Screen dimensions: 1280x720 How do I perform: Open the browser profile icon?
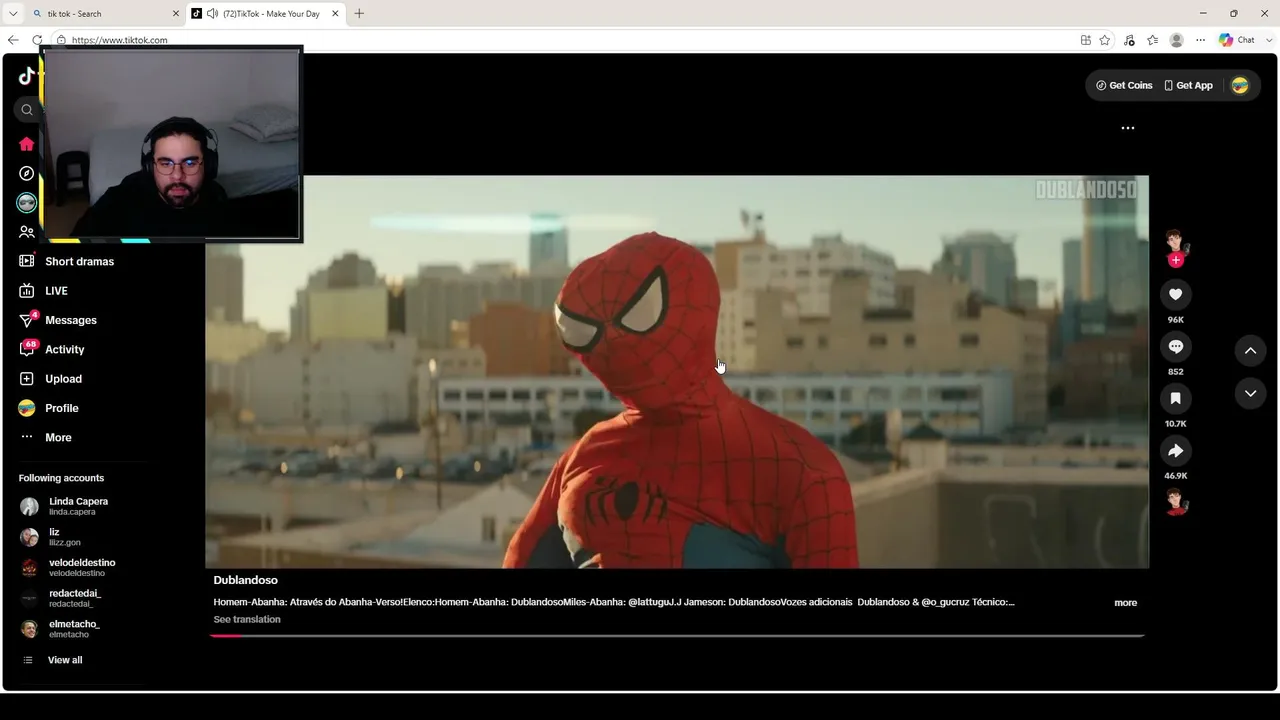click(x=1177, y=40)
